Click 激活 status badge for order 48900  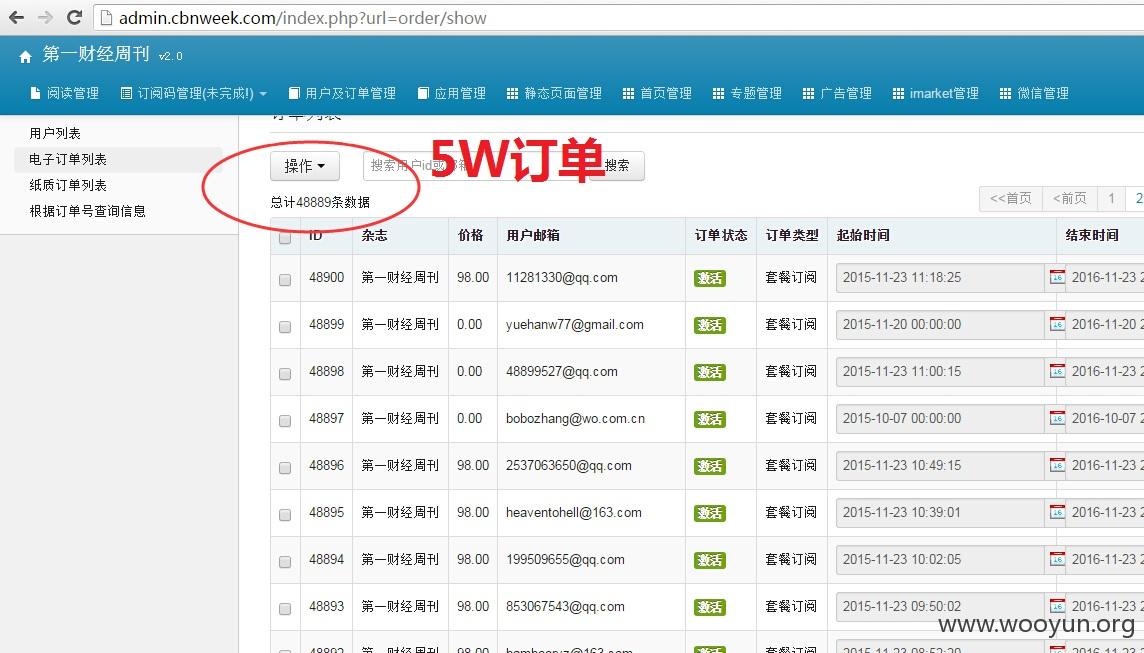(709, 278)
